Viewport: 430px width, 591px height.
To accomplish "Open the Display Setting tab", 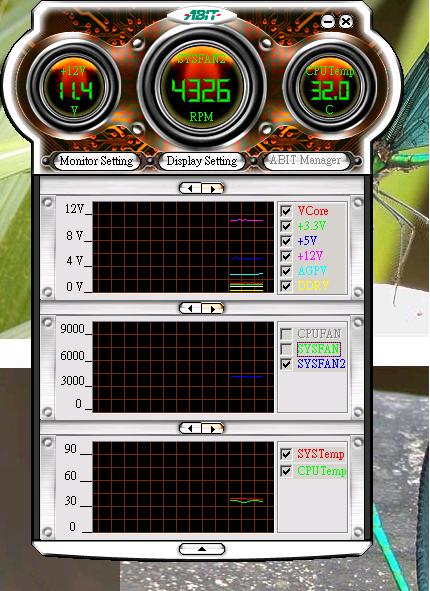I will tap(202, 161).
